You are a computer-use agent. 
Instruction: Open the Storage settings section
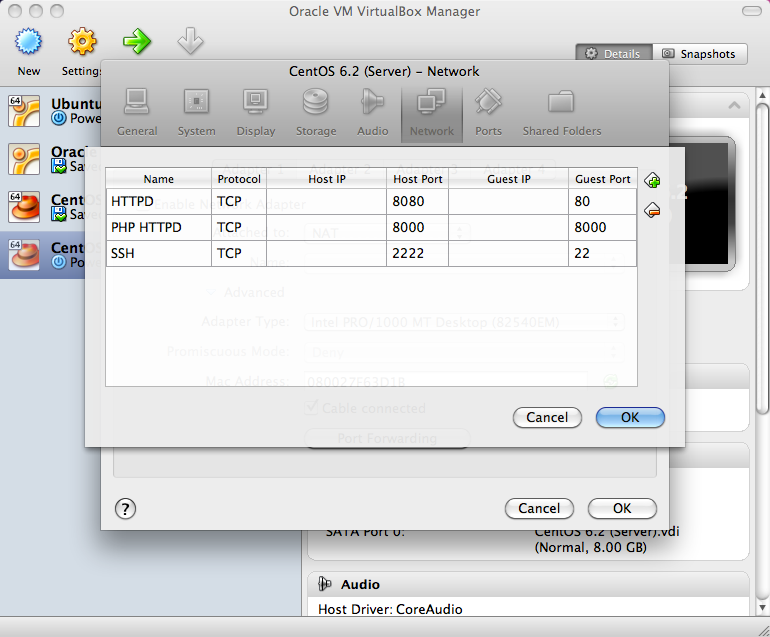pos(316,113)
